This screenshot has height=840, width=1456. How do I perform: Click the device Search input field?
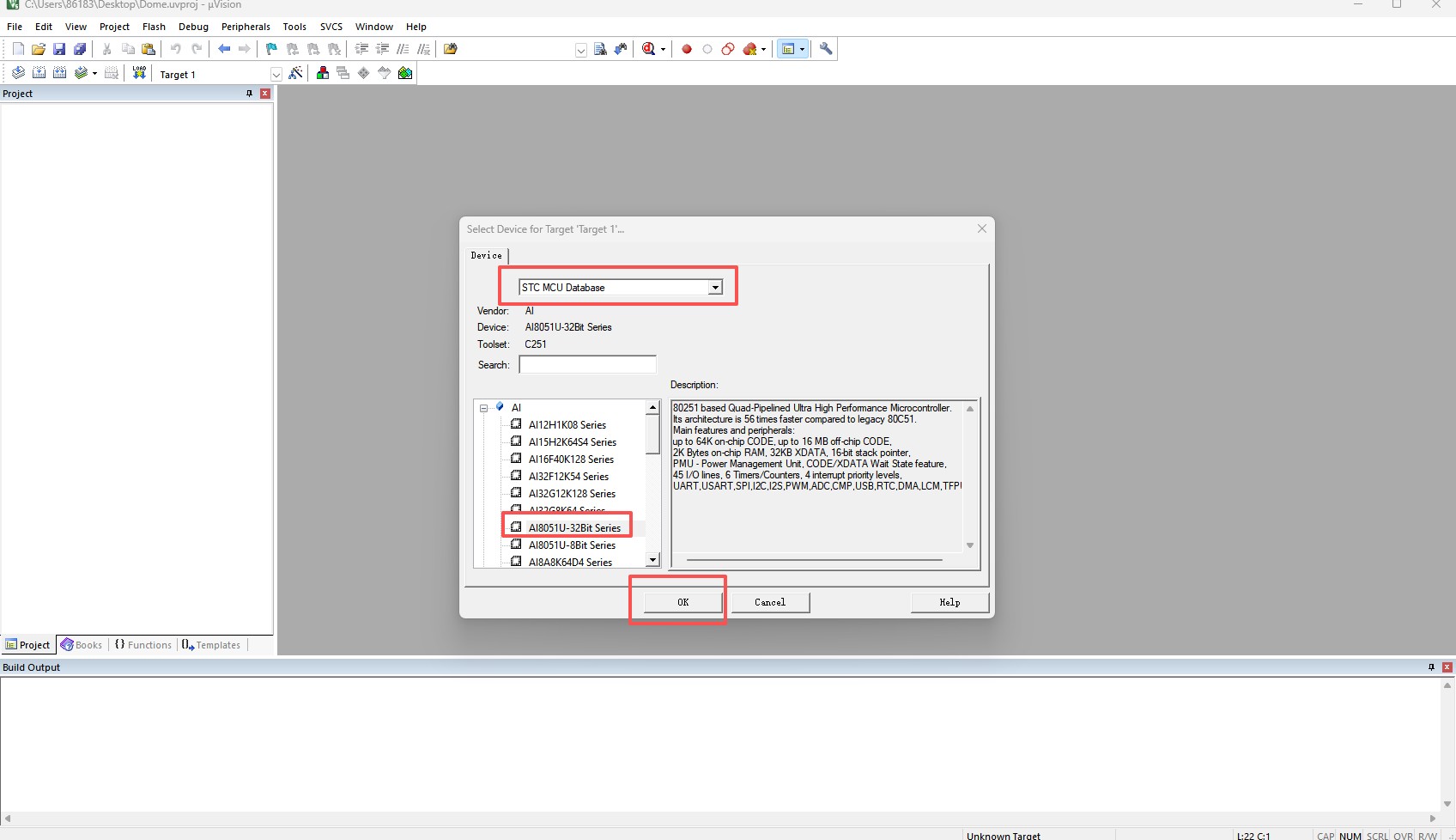tap(587, 365)
